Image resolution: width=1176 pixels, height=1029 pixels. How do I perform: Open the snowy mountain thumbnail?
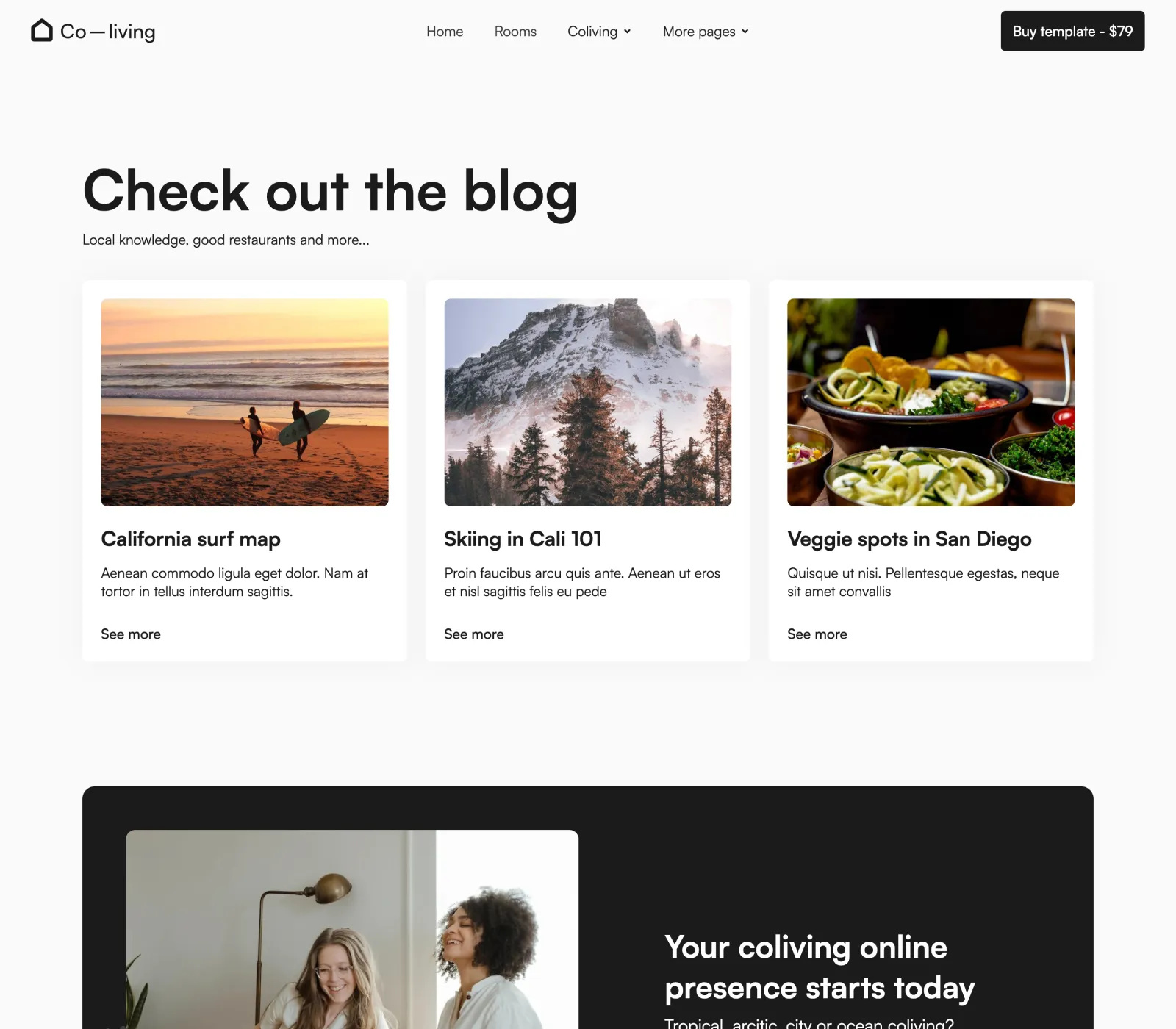(588, 402)
